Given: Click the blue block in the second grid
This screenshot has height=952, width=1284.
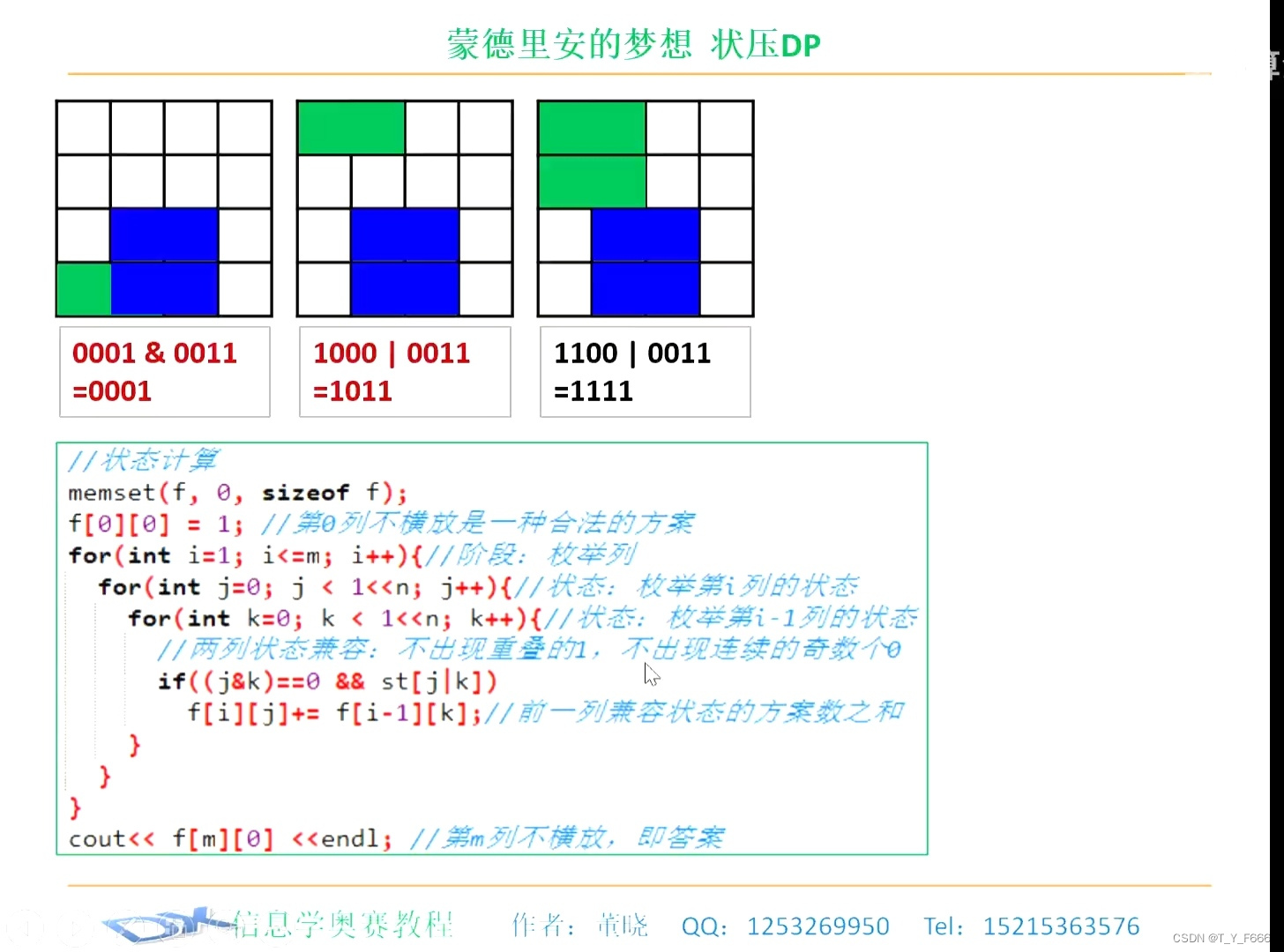Looking at the screenshot, I should (x=405, y=262).
